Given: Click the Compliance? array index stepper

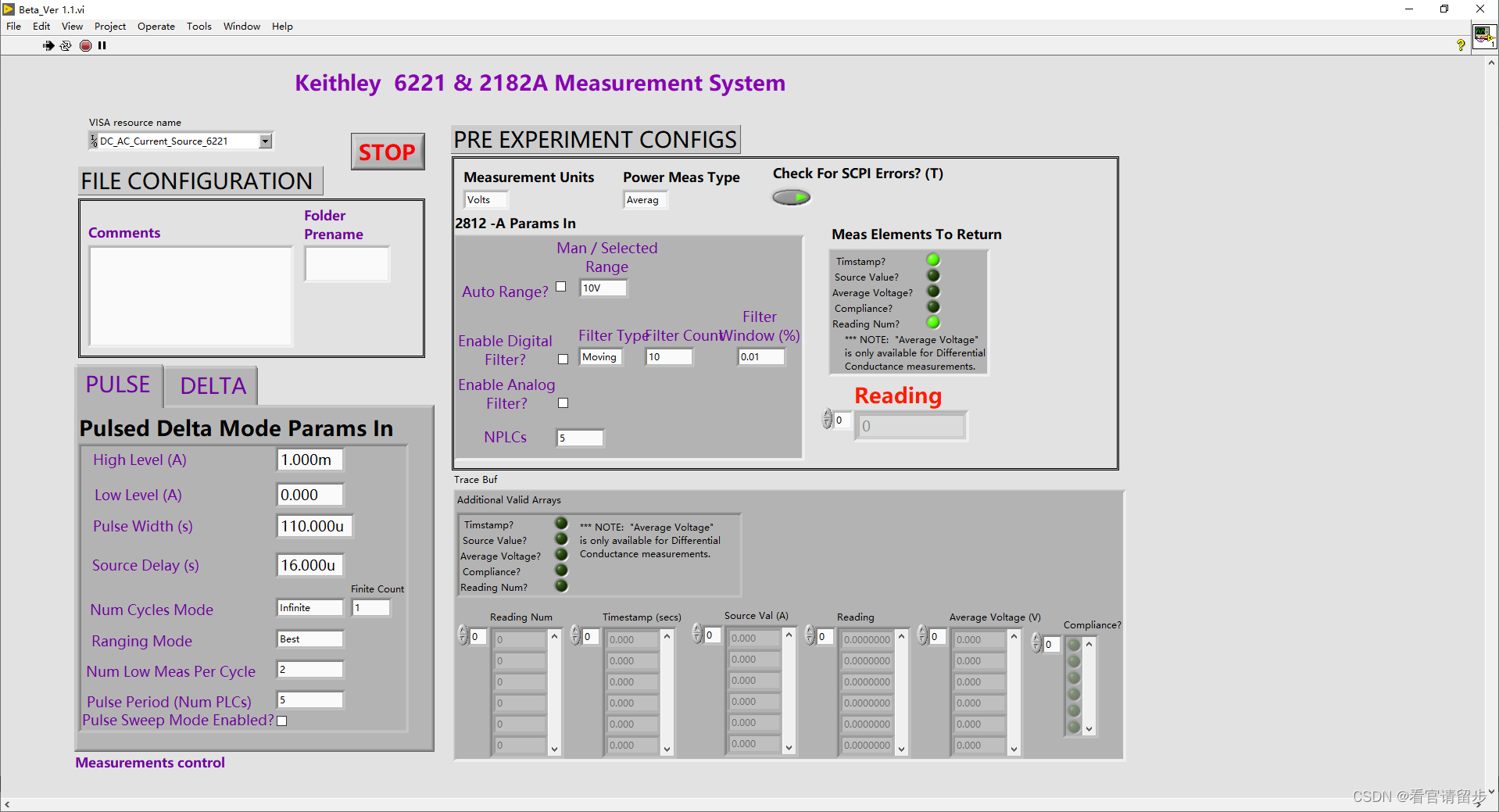Looking at the screenshot, I should click(1036, 643).
